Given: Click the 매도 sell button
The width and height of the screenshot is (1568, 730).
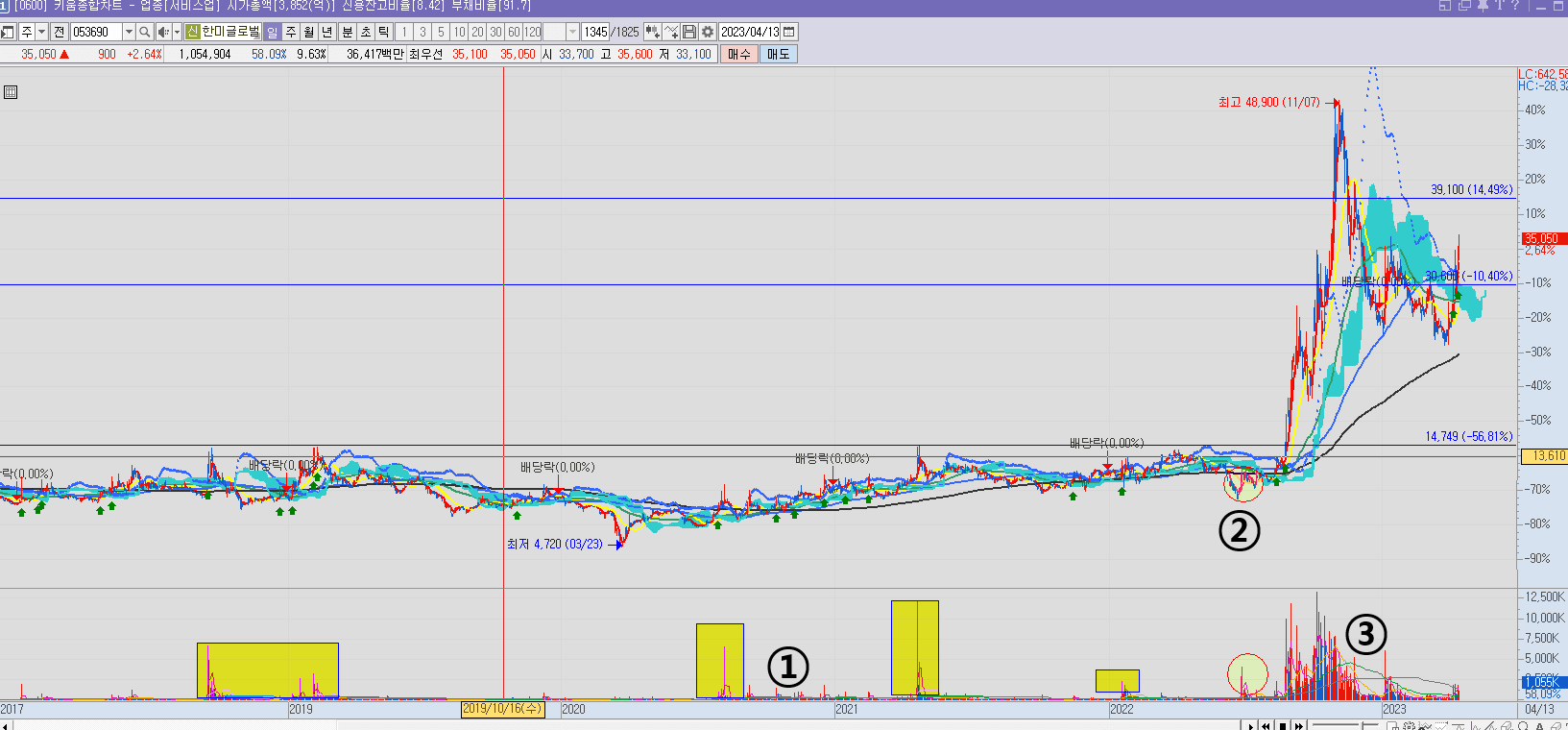Looking at the screenshot, I should (x=778, y=55).
